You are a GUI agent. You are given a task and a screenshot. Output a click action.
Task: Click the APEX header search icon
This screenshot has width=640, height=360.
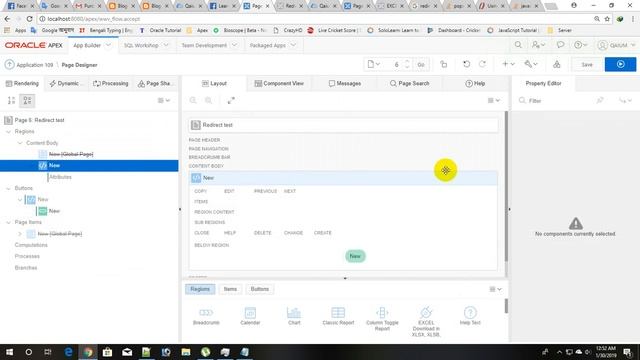click(518, 45)
